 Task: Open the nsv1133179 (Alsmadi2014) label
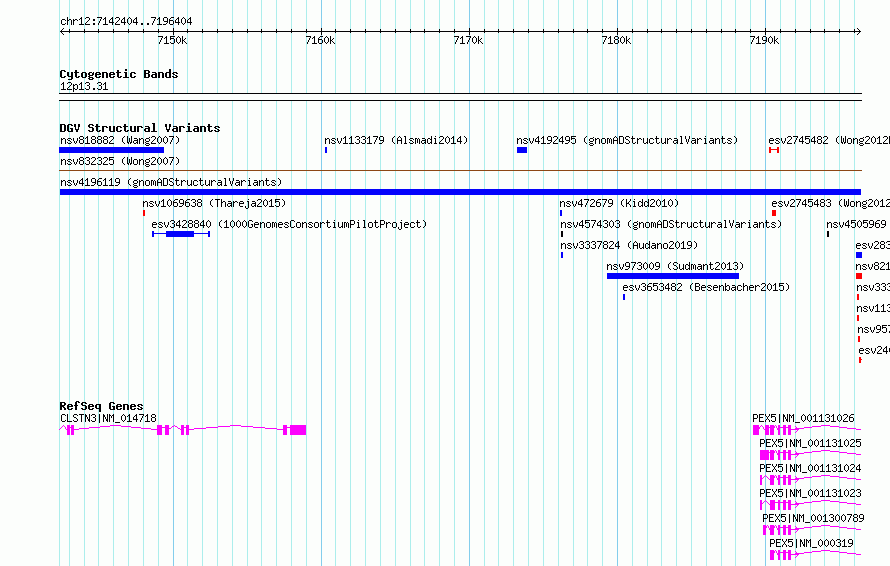pyautogui.click(x=396, y=140)
